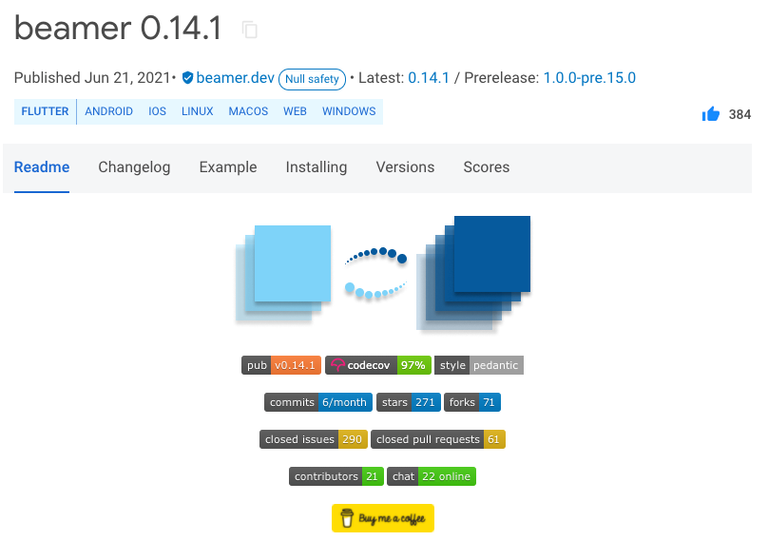This screenshot has height=543, width=768.
Task: Like the package with the thumbs-up icon
Action: [x=711, y=114]
